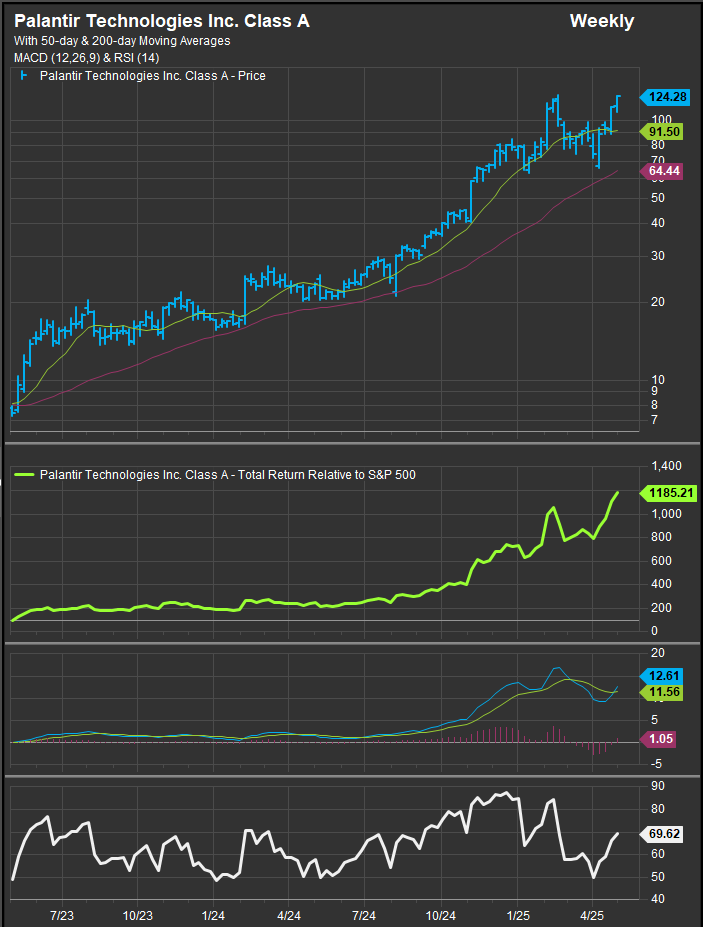
Task: Click the 69.62 RSI value tag
Action: coord(662,834)
